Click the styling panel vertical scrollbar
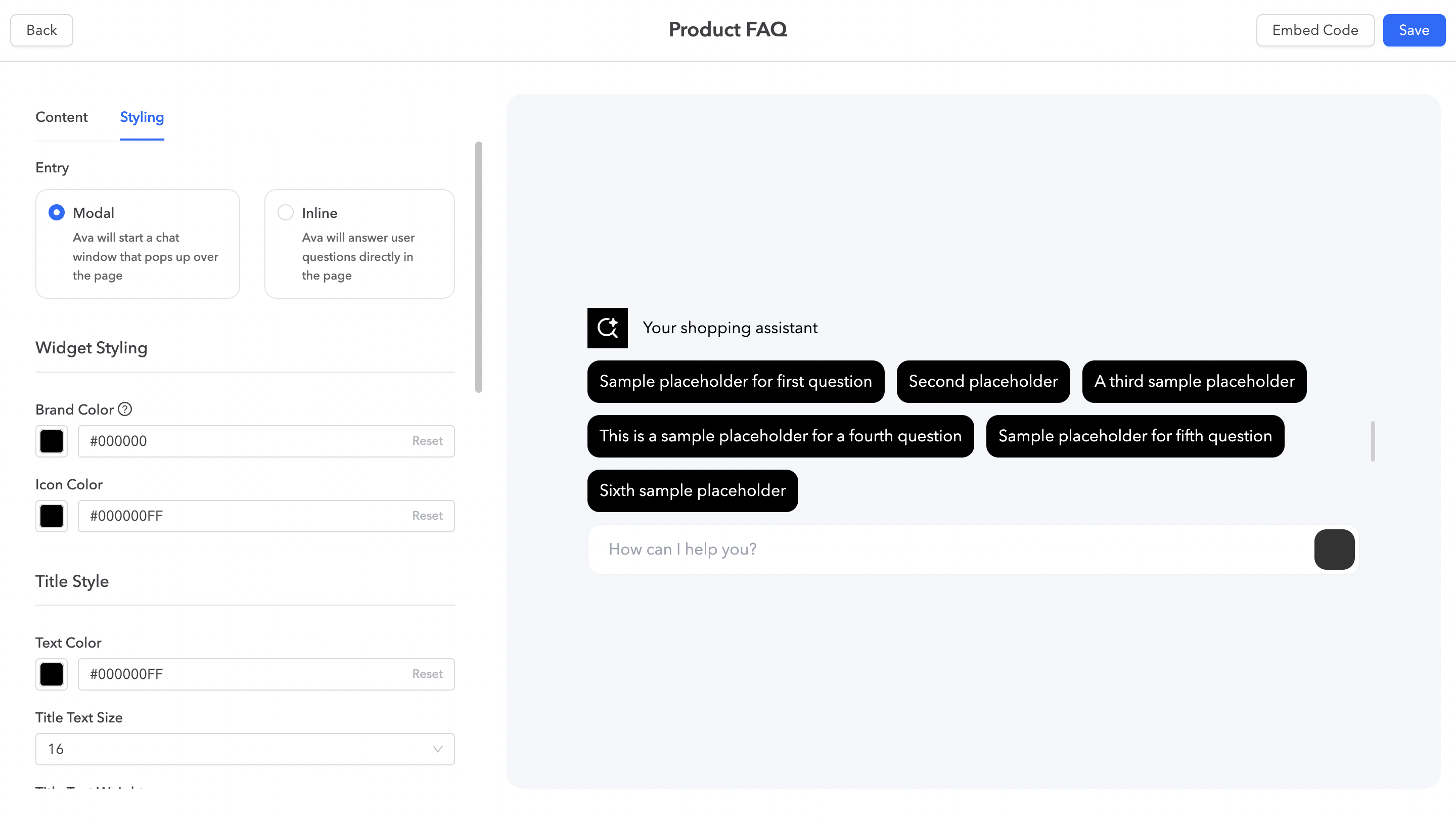The image size is (1456, 821). pyautogui.click(x=479, y=267)
